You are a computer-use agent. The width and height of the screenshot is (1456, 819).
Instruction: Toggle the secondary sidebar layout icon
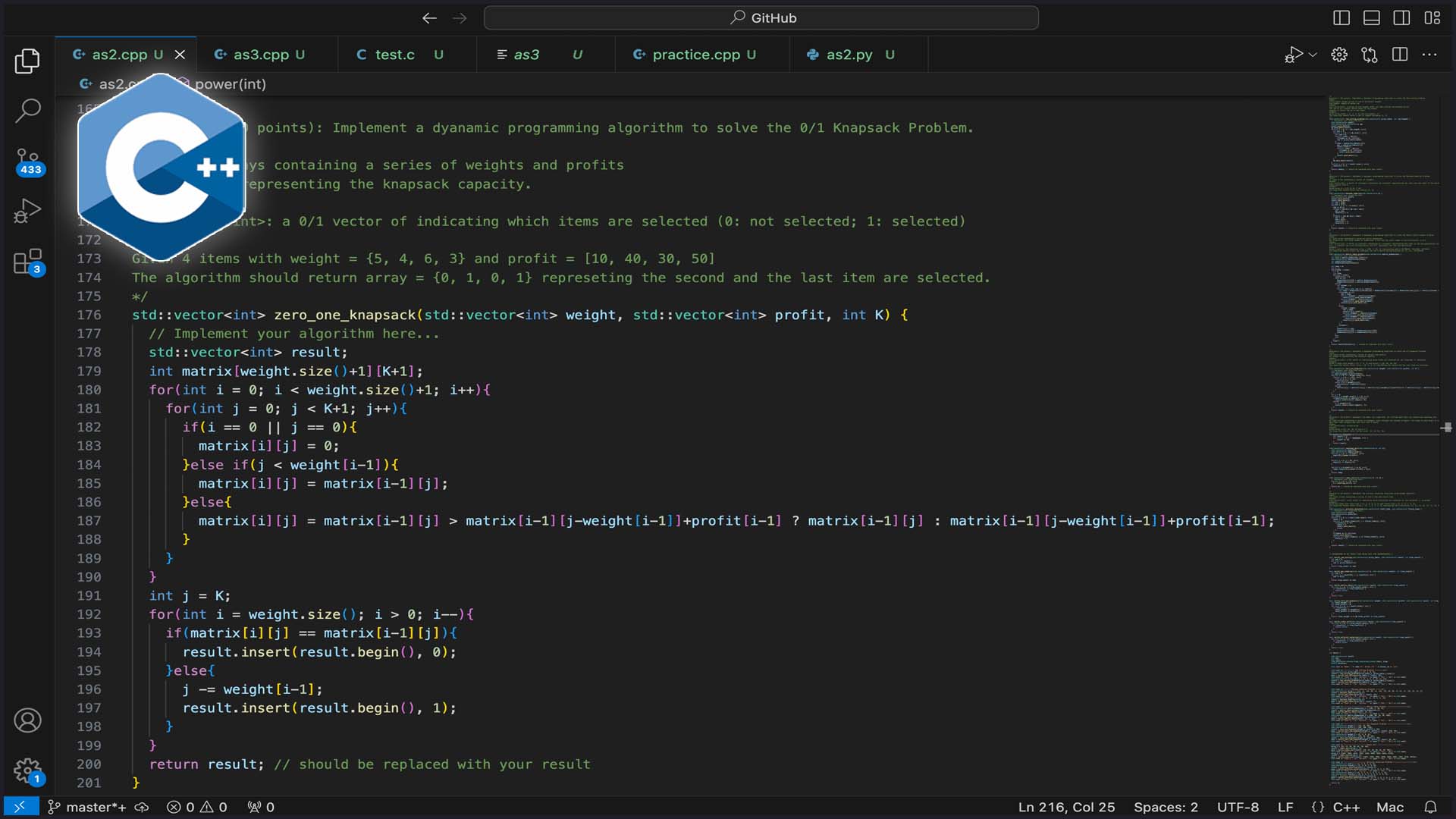coord(1401,18)
